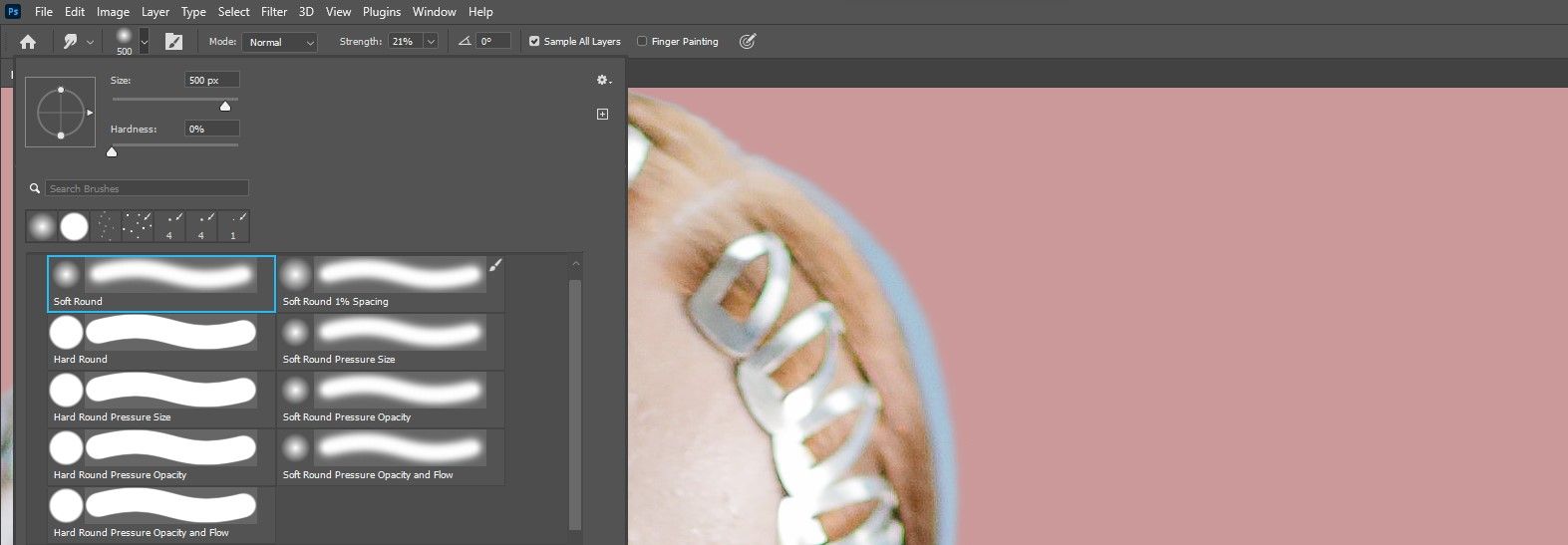Open the Help menu
The width and height of the screenshot is (1568, 545).
tap(480, 12)
